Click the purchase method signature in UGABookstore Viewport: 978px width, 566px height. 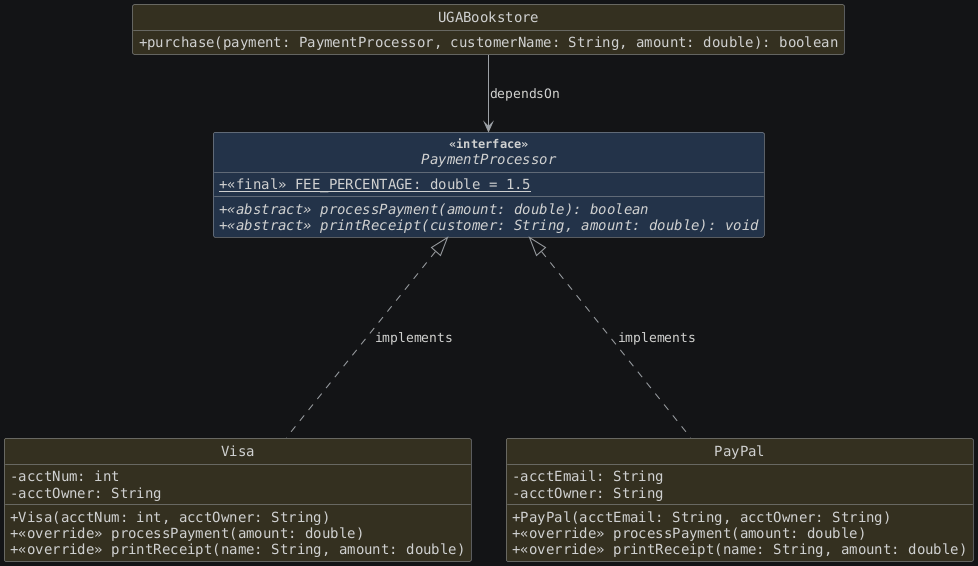click(488, 42)
